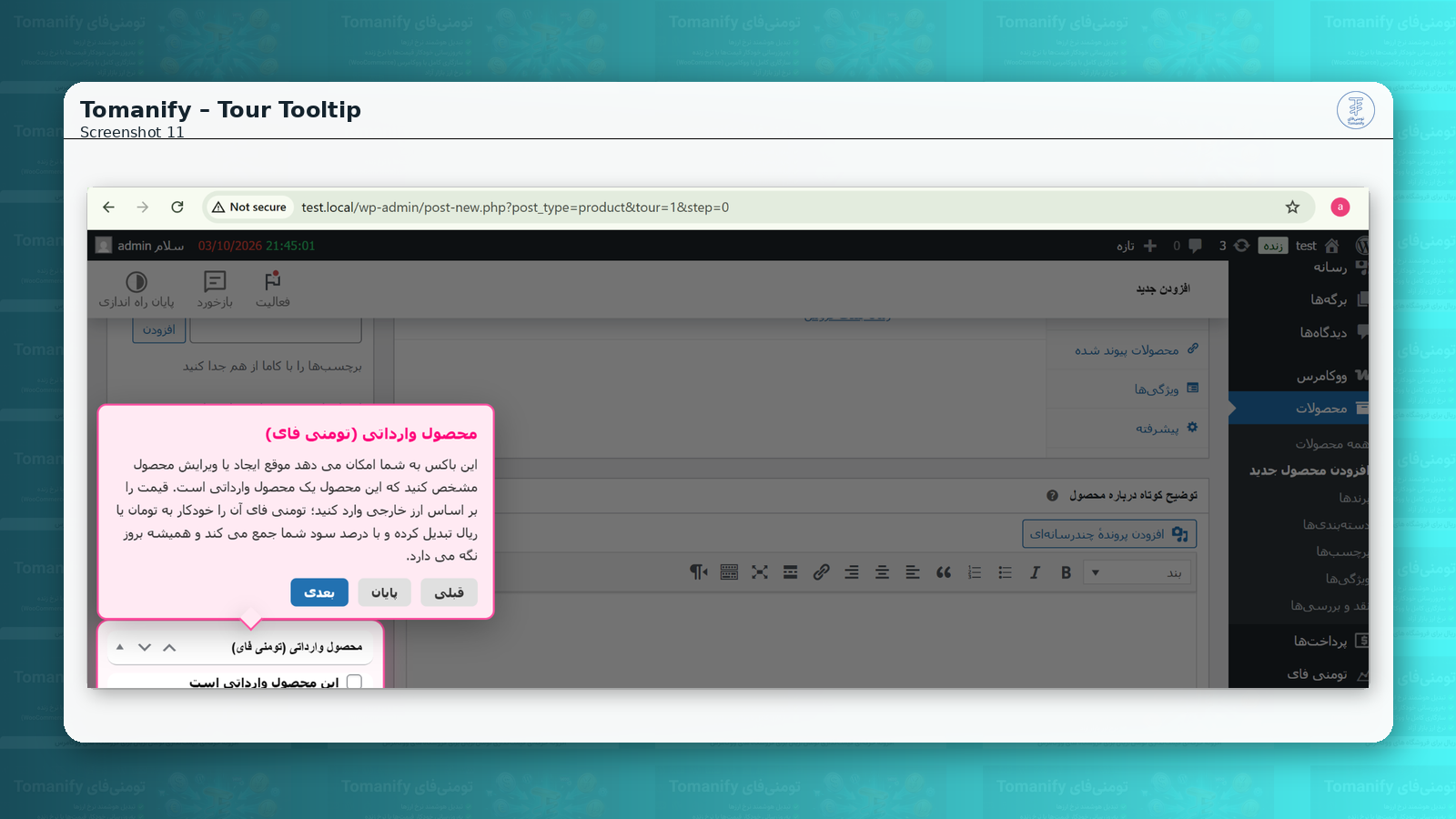Viewport: 1456px width, 819px height.
Task: Check این محصول وارداتی است checkbox
Action: (x=354, y=681)
